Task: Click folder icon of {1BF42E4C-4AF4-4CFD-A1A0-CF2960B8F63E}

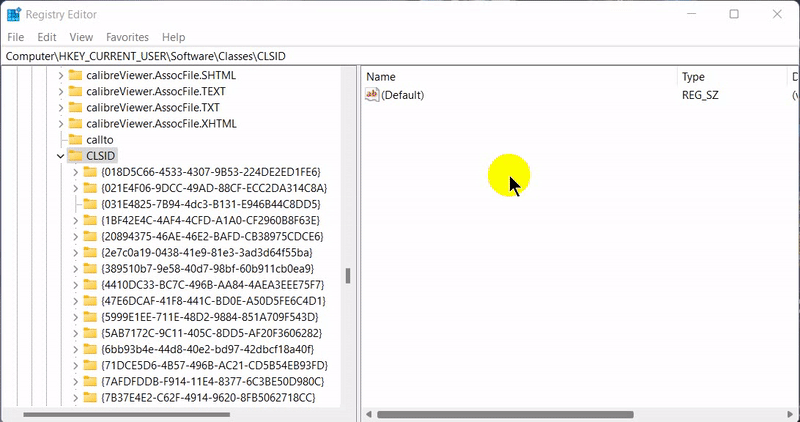Action: [90, 220]
